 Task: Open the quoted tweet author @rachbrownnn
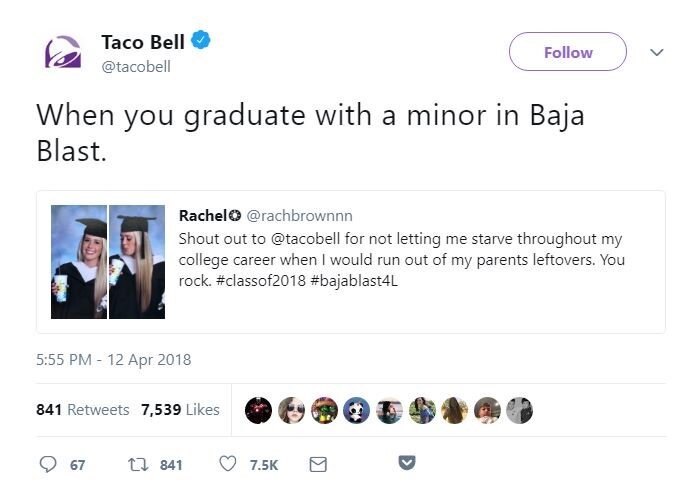pyautogui.click(x=299, y=216)
